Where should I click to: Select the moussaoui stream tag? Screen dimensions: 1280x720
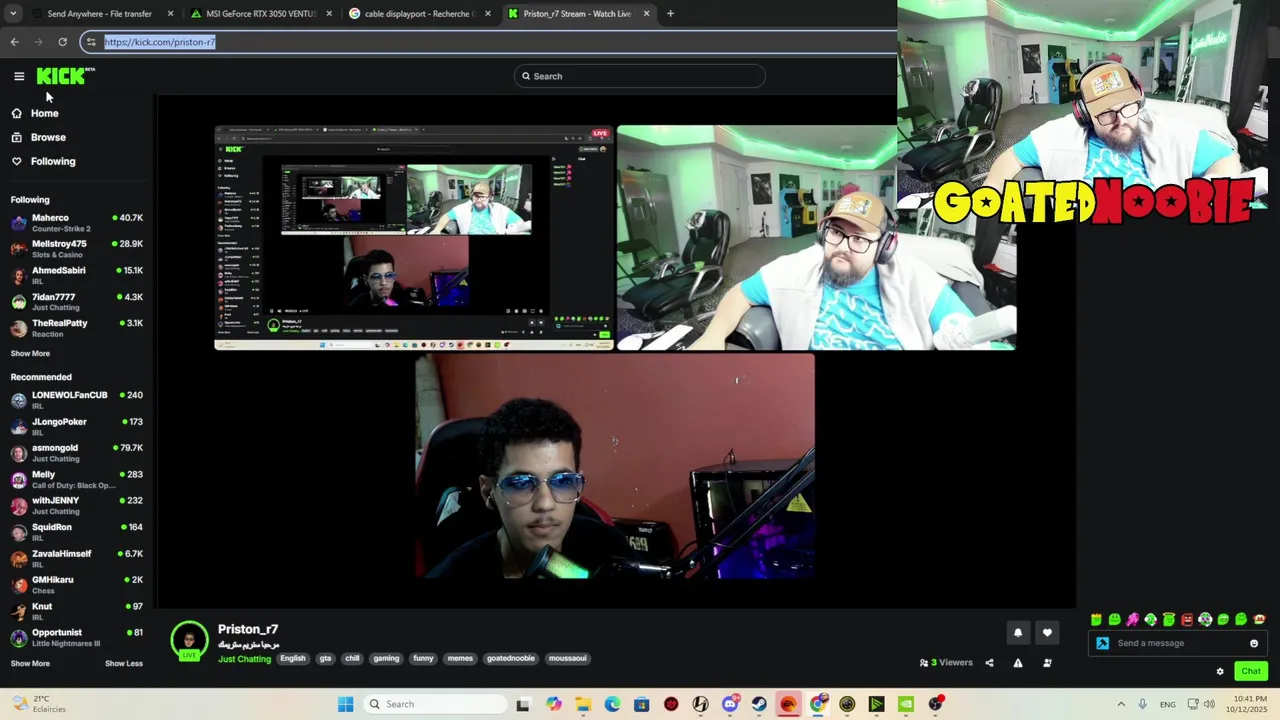click(x=568, y=658)
